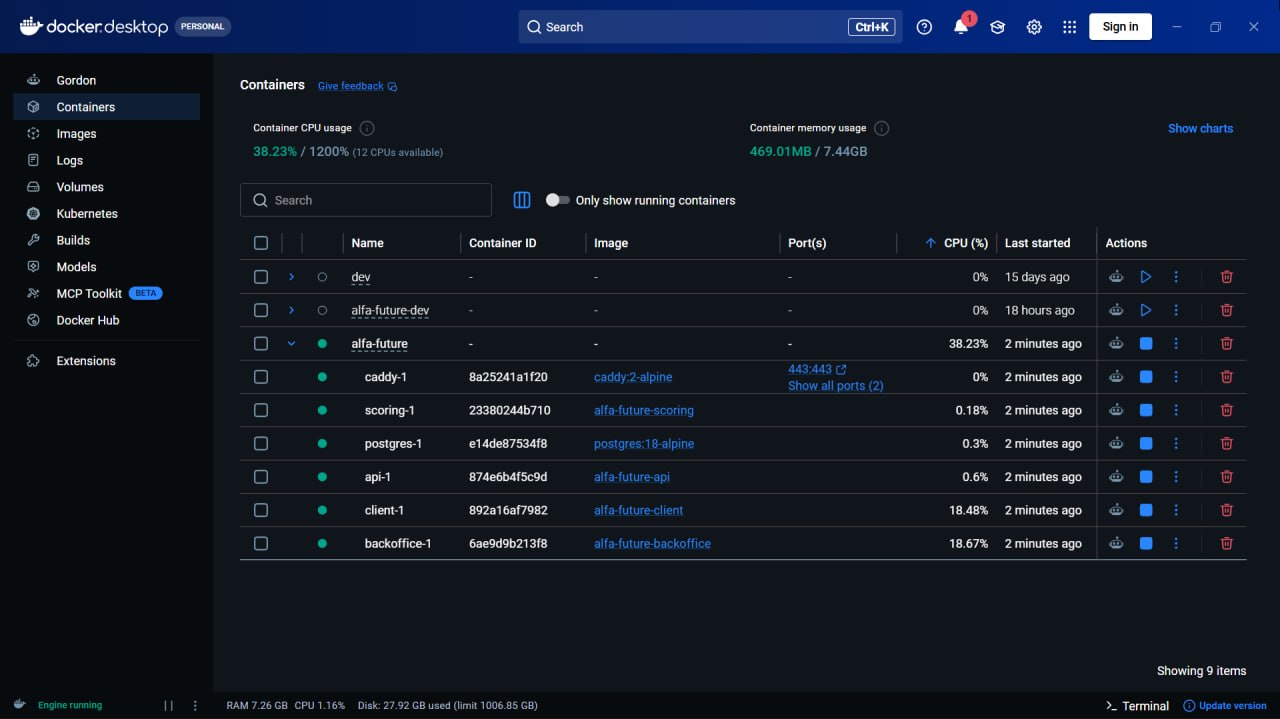The height and width of the screenshot is (719, 1280).
Task: Open Settings gear icon in header
Action: click(1034, 27)
